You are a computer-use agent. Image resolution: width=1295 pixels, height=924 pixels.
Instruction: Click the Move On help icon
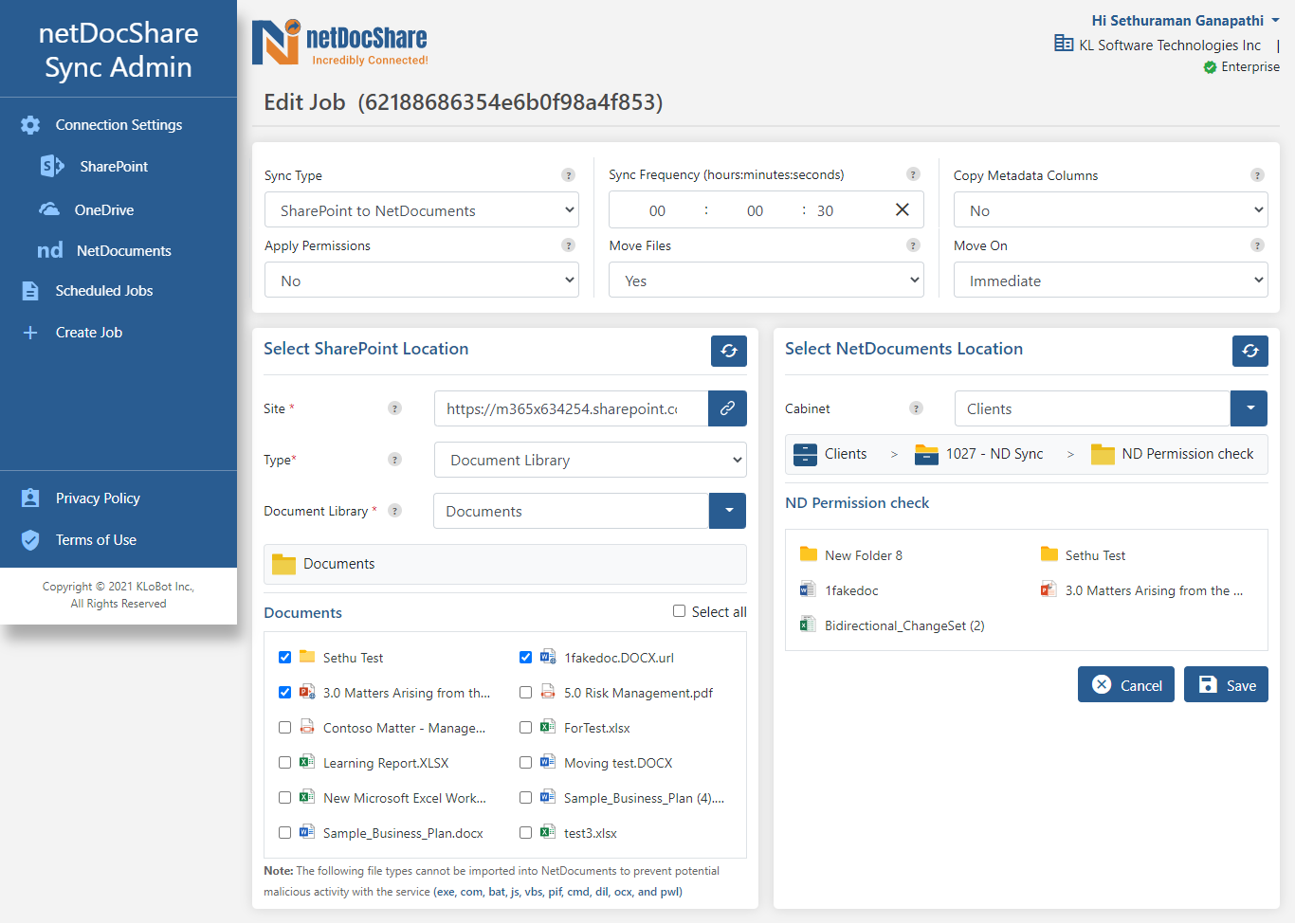click(1257, 245)
